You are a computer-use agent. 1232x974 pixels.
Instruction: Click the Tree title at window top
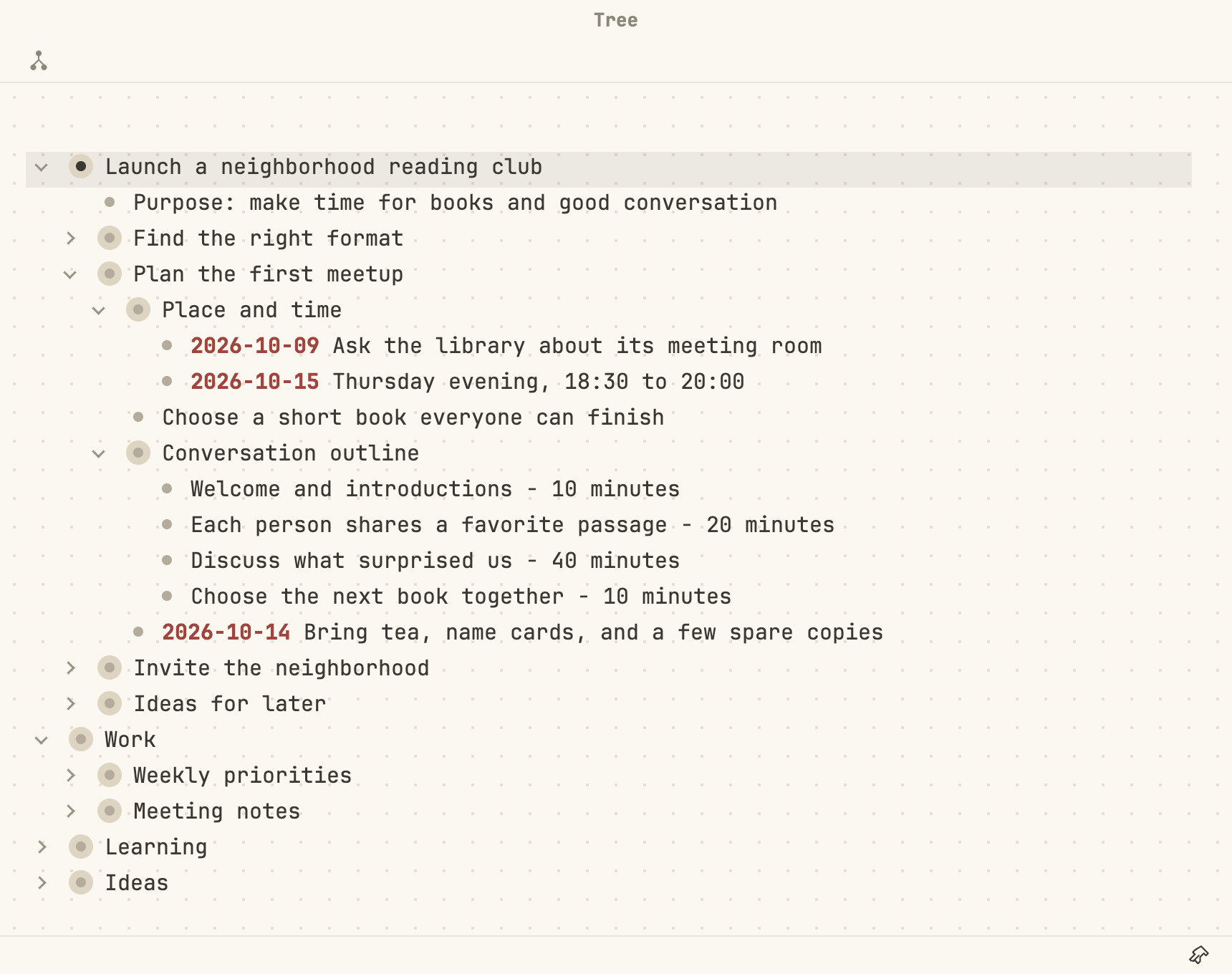[x=616, y=20]
